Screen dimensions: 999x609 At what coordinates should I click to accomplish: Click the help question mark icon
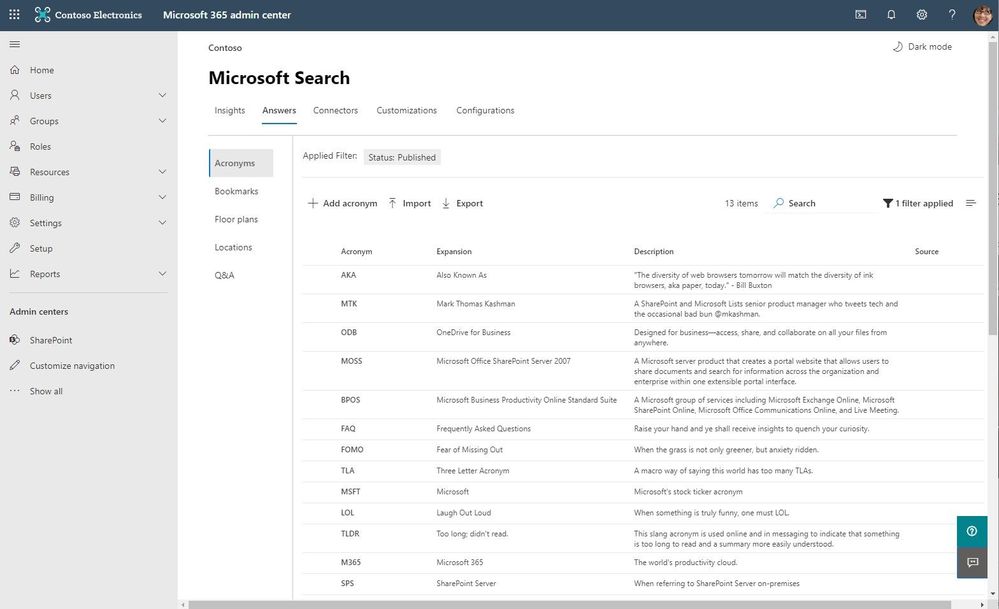coord(952,15)
